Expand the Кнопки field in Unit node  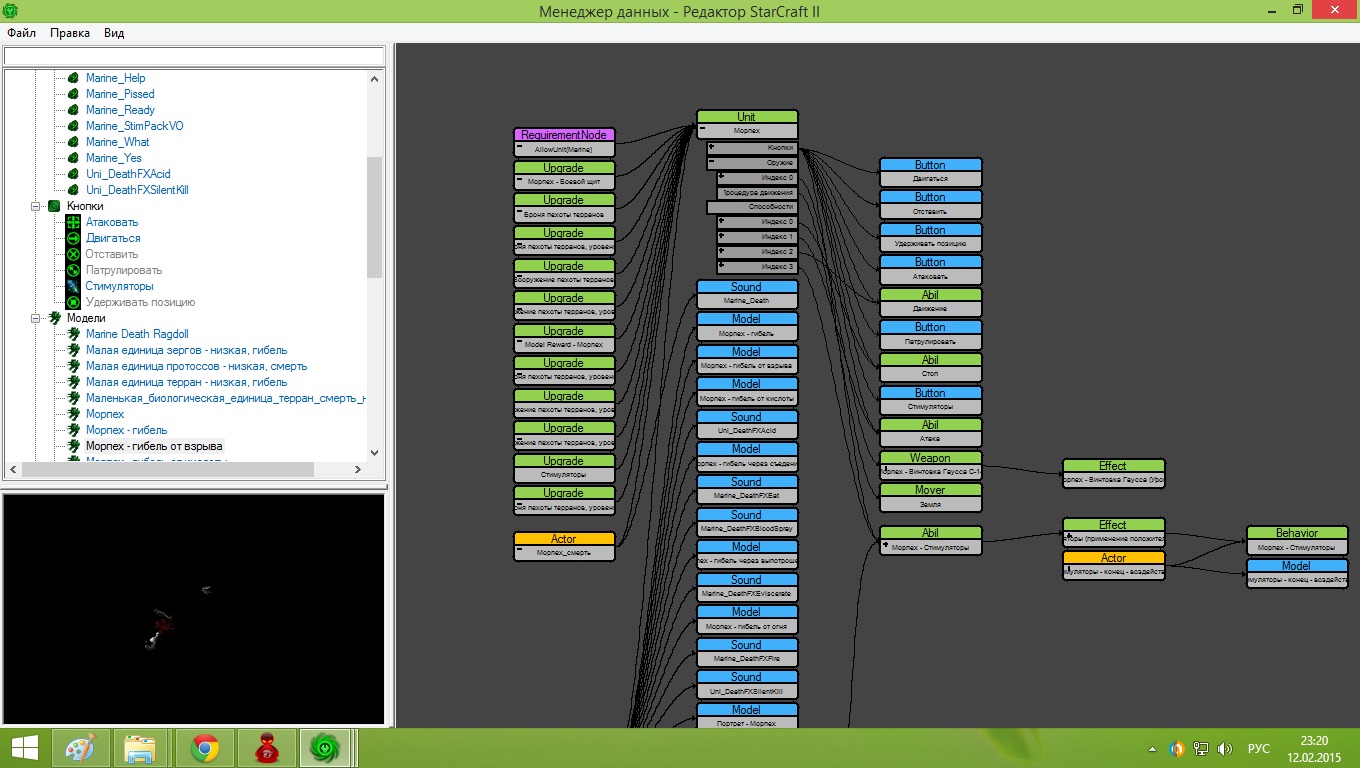pyautogui.click(x=711, y=147)
